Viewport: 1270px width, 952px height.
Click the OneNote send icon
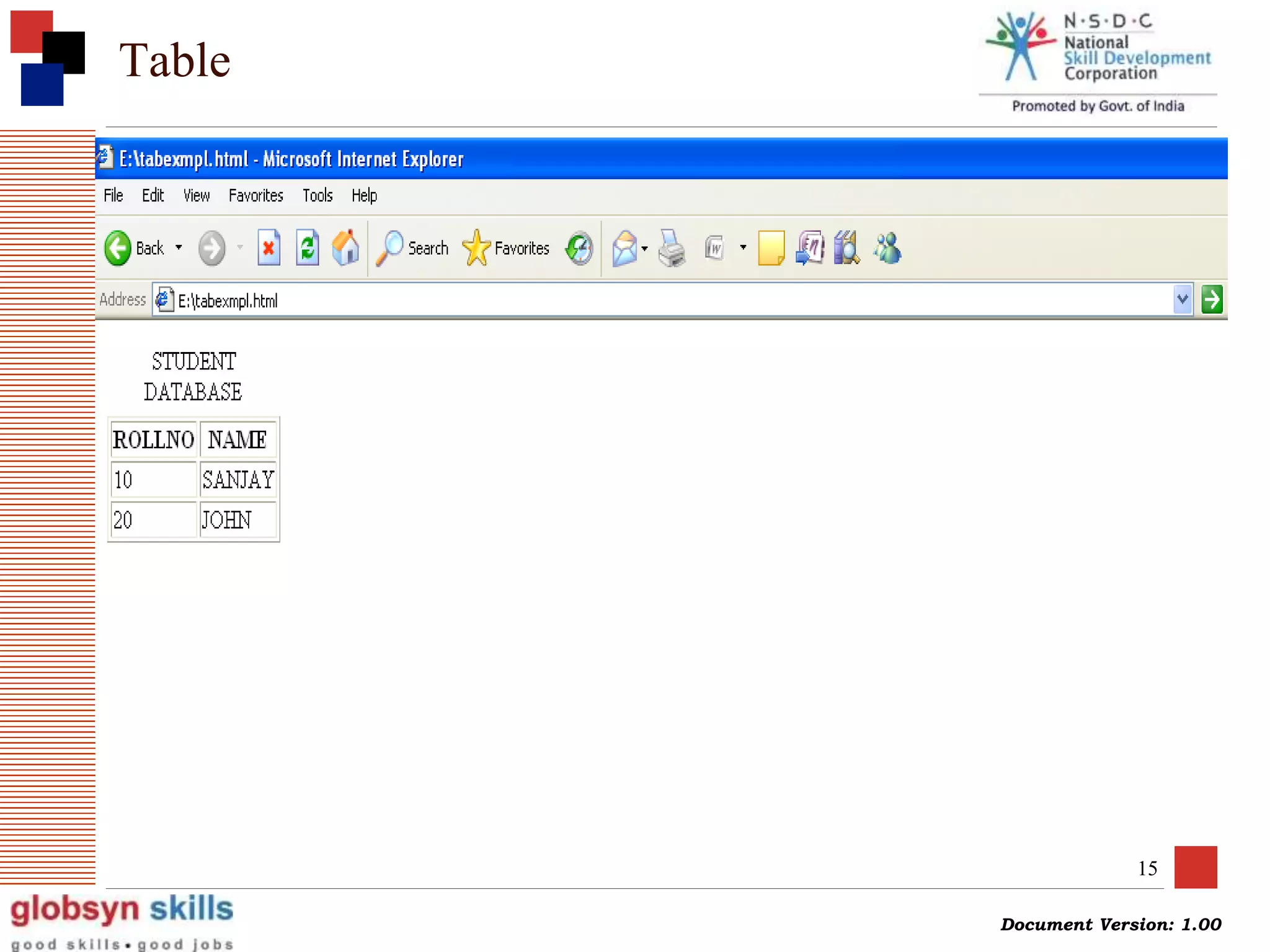click(x=810, y=248)
